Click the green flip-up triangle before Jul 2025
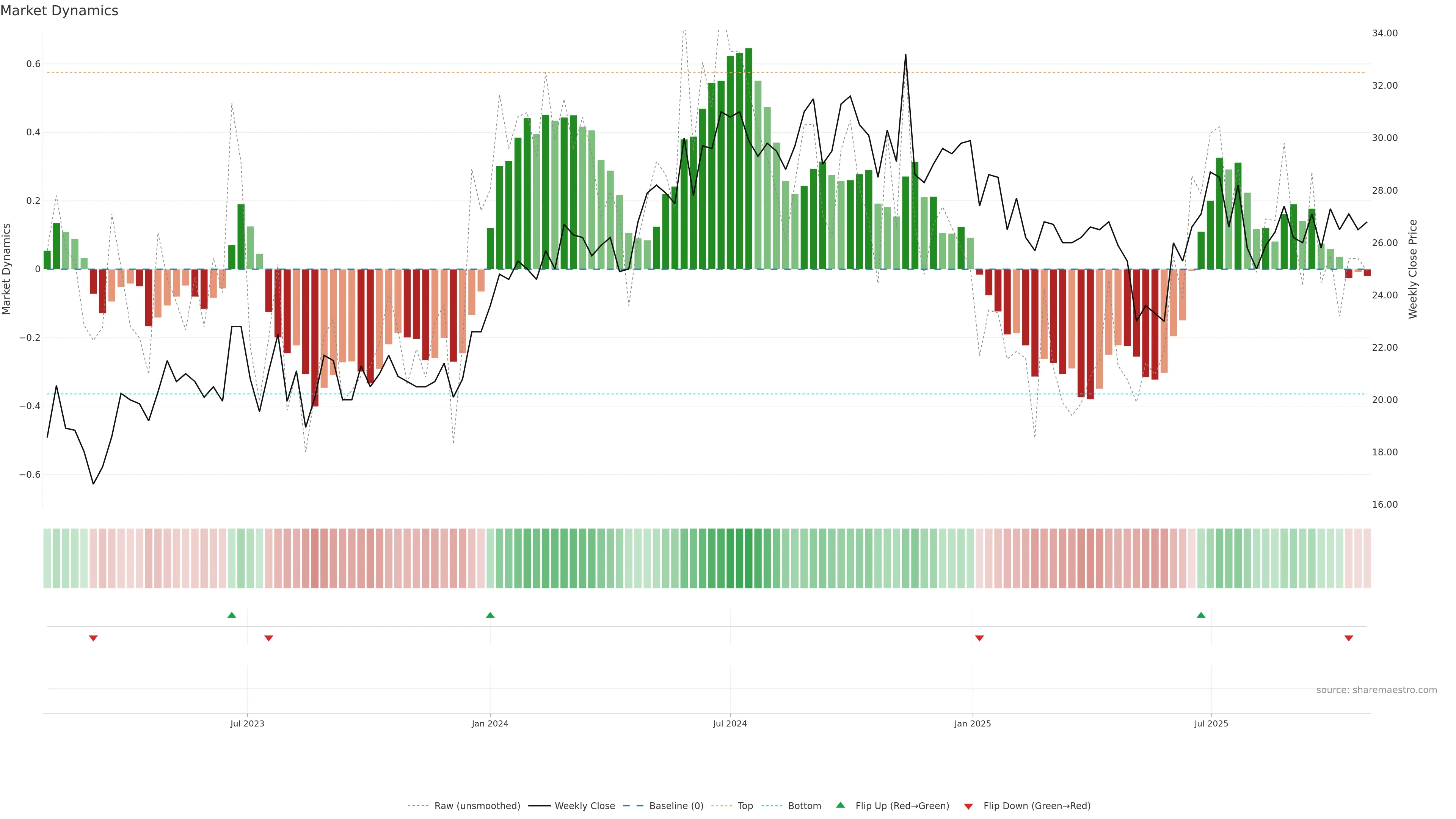1456x819 pixels. click(1201, 615)
